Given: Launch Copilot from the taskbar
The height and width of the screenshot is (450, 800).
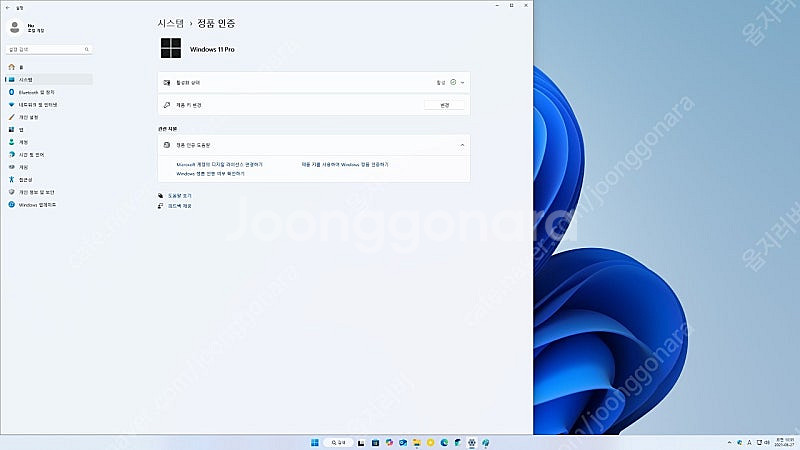Looking at the screenshot, I should point(389,442).
